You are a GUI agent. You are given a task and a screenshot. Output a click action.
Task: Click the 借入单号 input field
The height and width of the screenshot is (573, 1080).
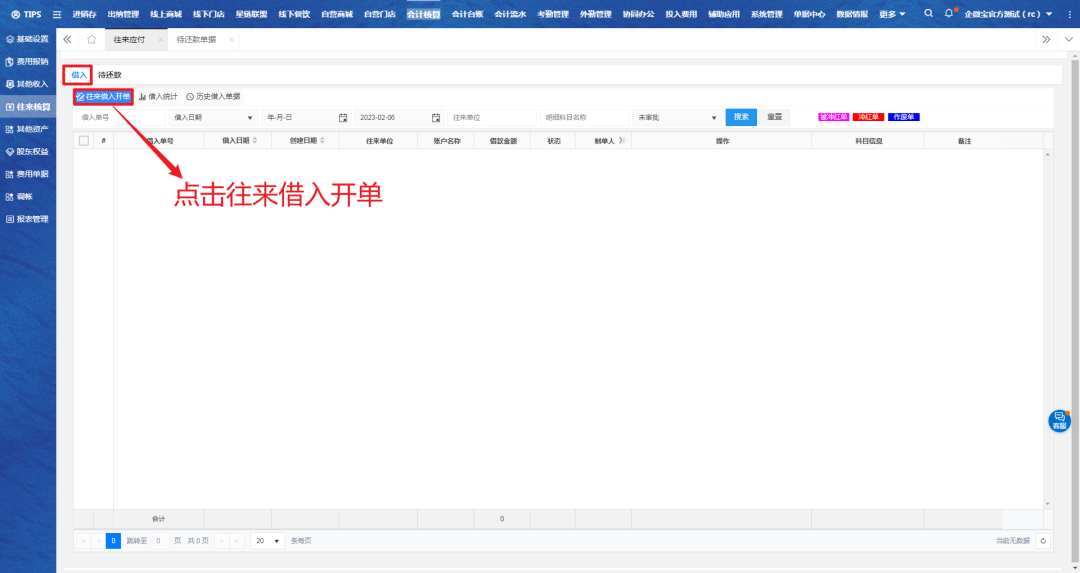tap(118, 117)
